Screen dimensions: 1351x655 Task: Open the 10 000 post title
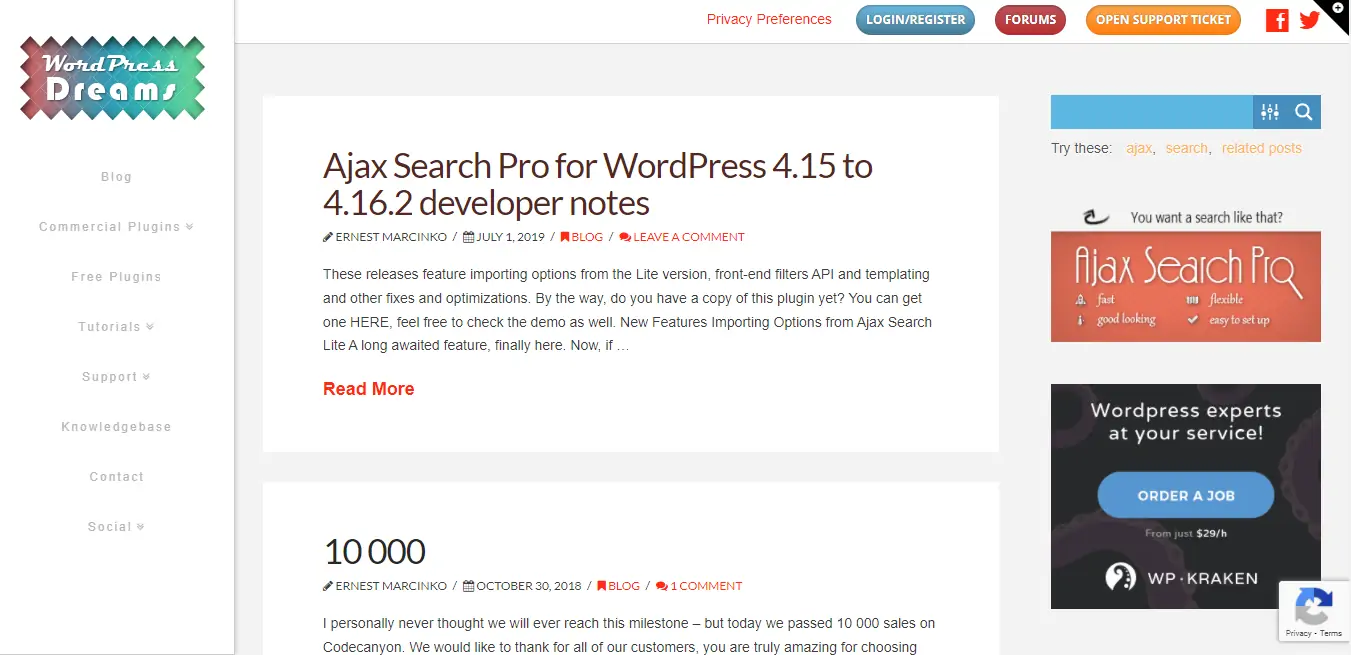coord(374,551)
